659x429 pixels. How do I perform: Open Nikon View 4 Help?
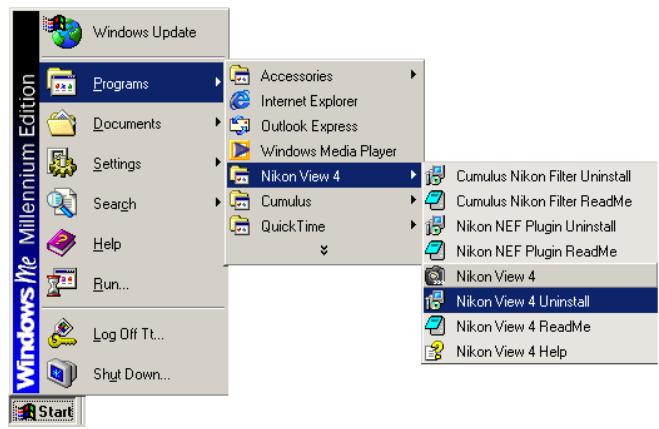tap(540, 351)
